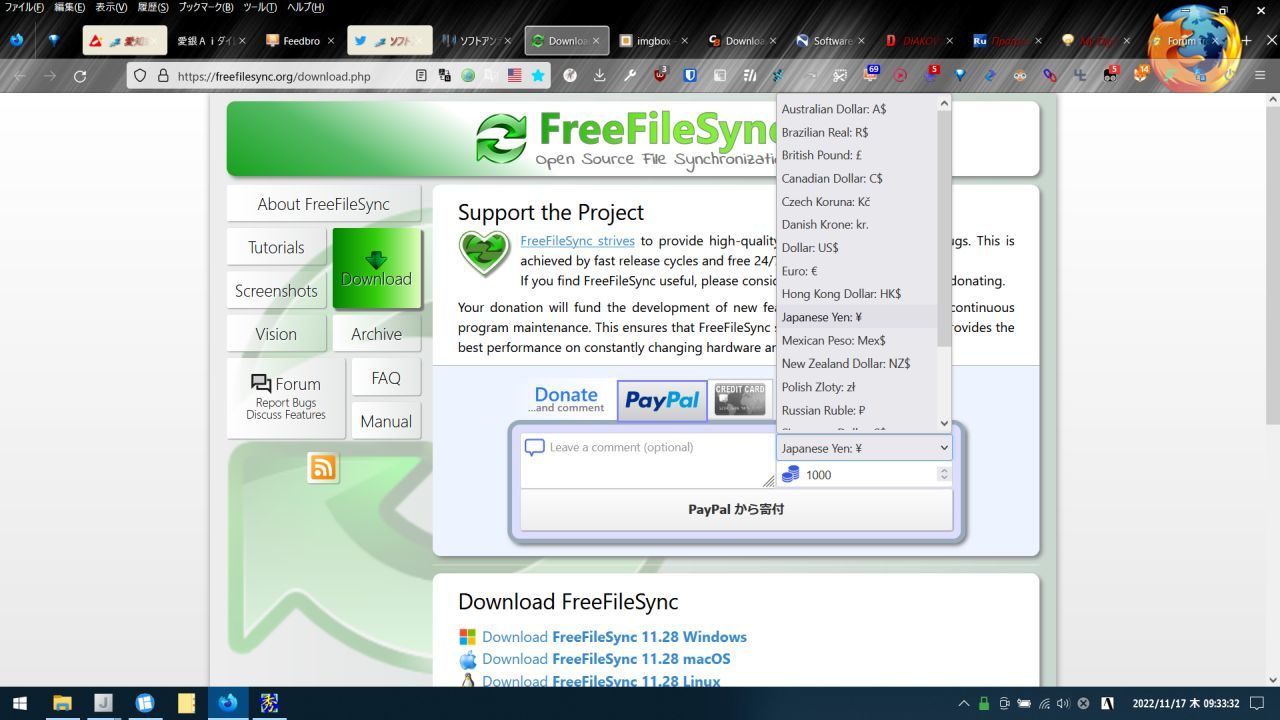Open the Forum Report Bugs link
Viewport: 1280px width, 720px height.
[286, 398]
